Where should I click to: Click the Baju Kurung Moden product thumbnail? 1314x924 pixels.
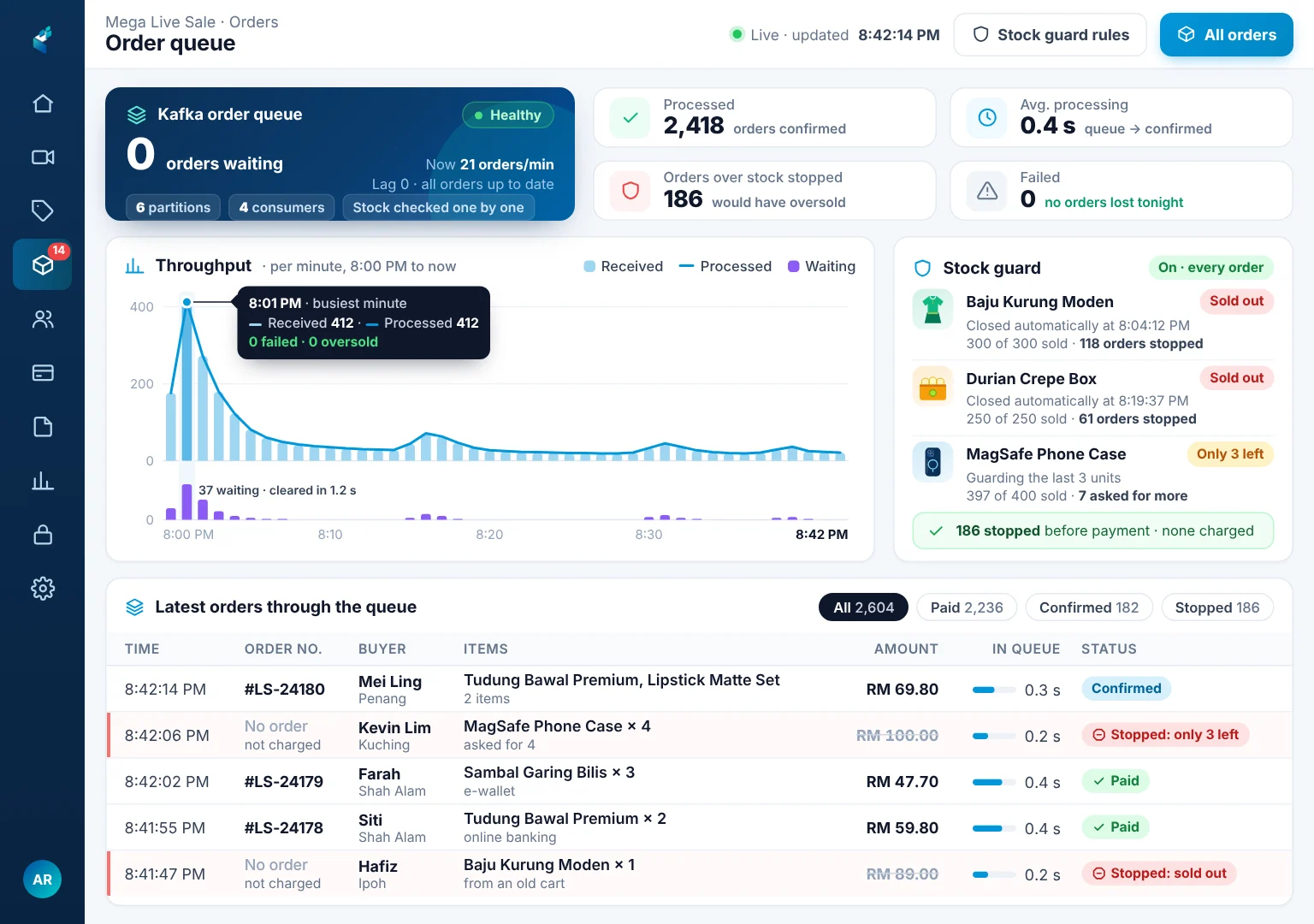932,309
